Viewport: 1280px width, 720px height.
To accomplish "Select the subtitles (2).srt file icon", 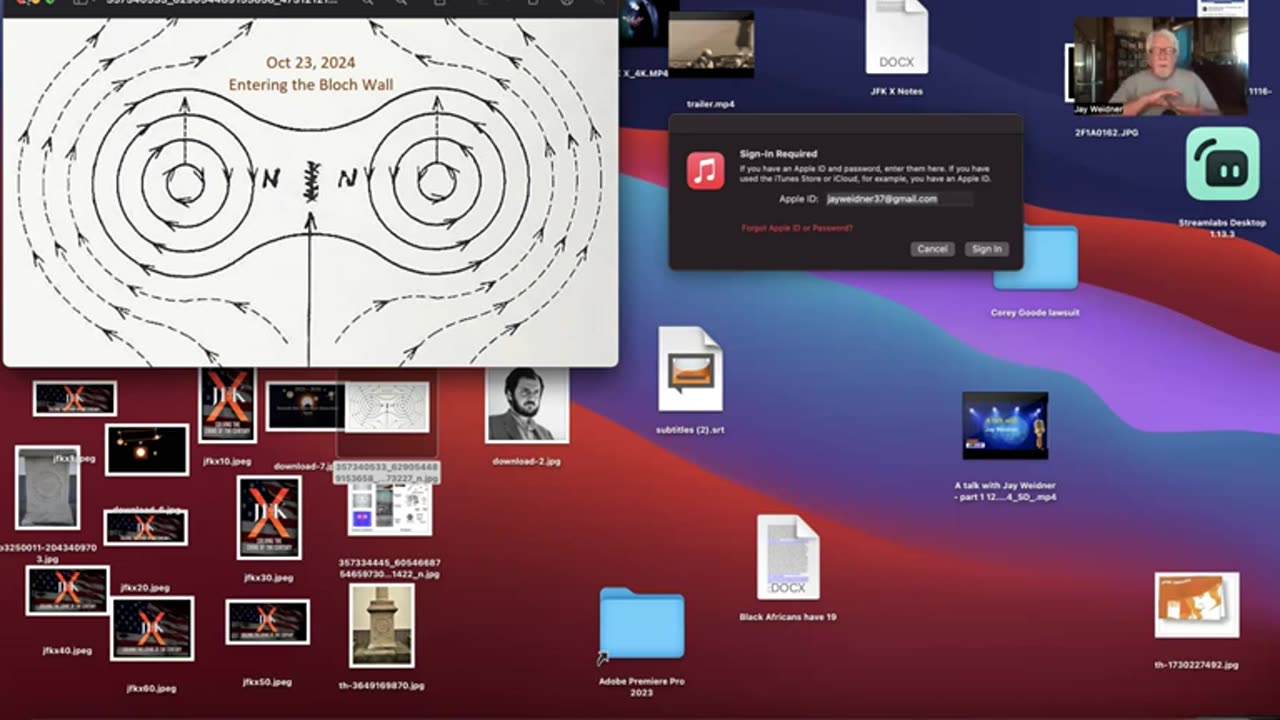I will (x=690, y=369).
